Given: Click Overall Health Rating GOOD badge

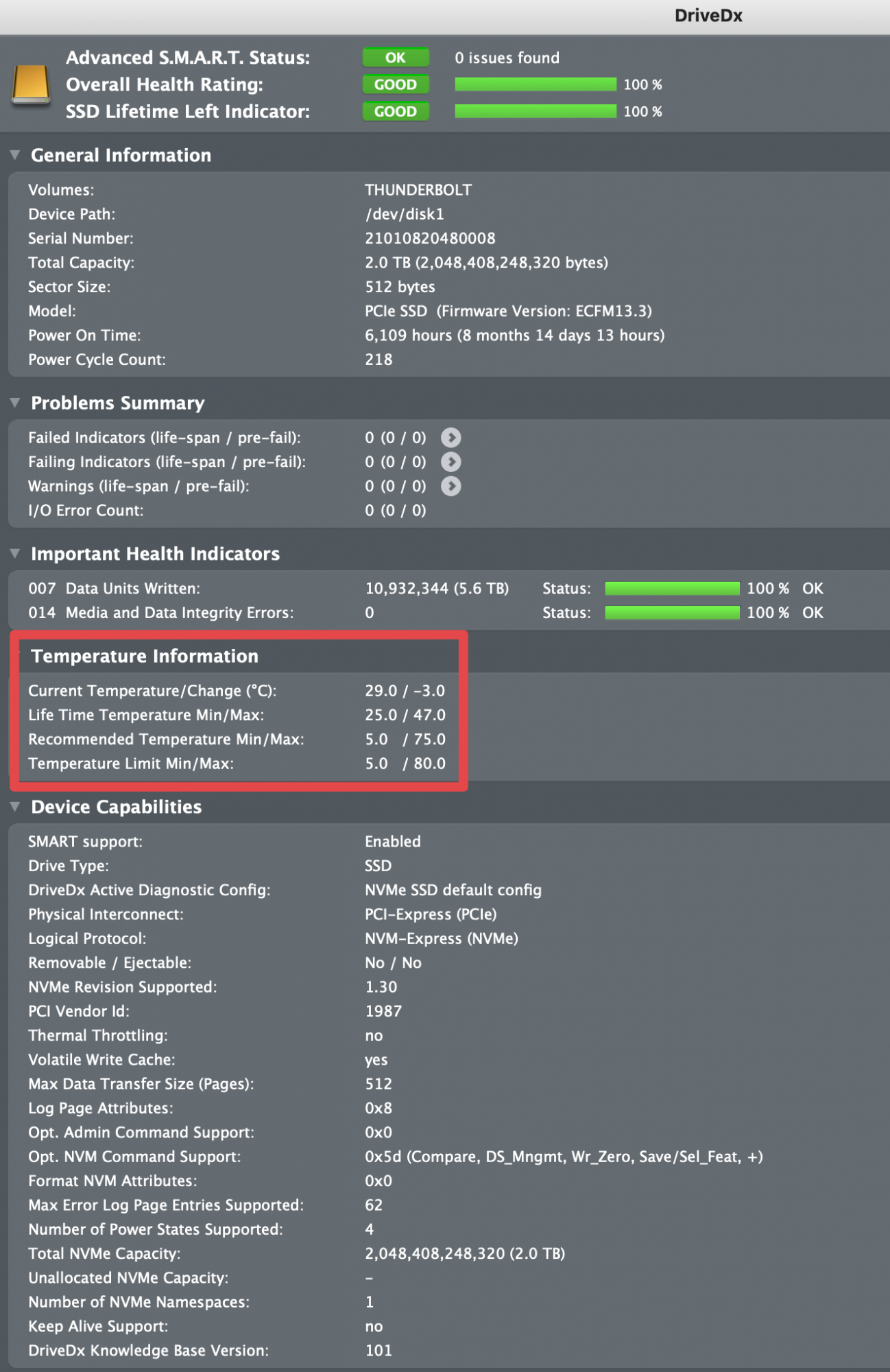Looking at the screenshot, I should pyautogui.click(x=396, y=84).
